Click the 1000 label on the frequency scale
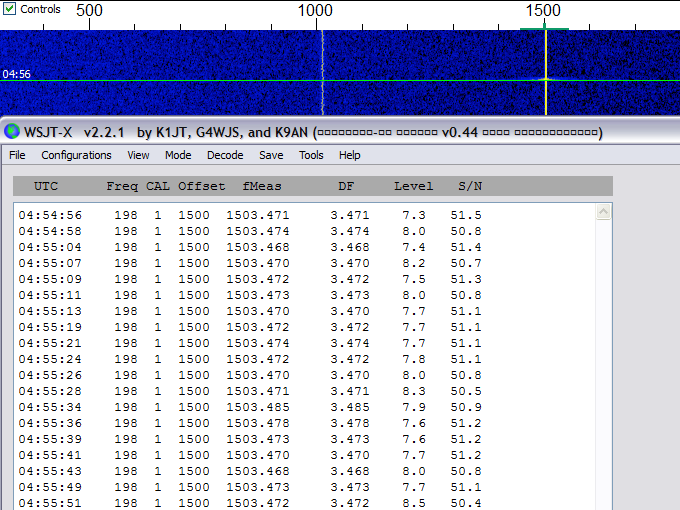 (x=315, y=10)
